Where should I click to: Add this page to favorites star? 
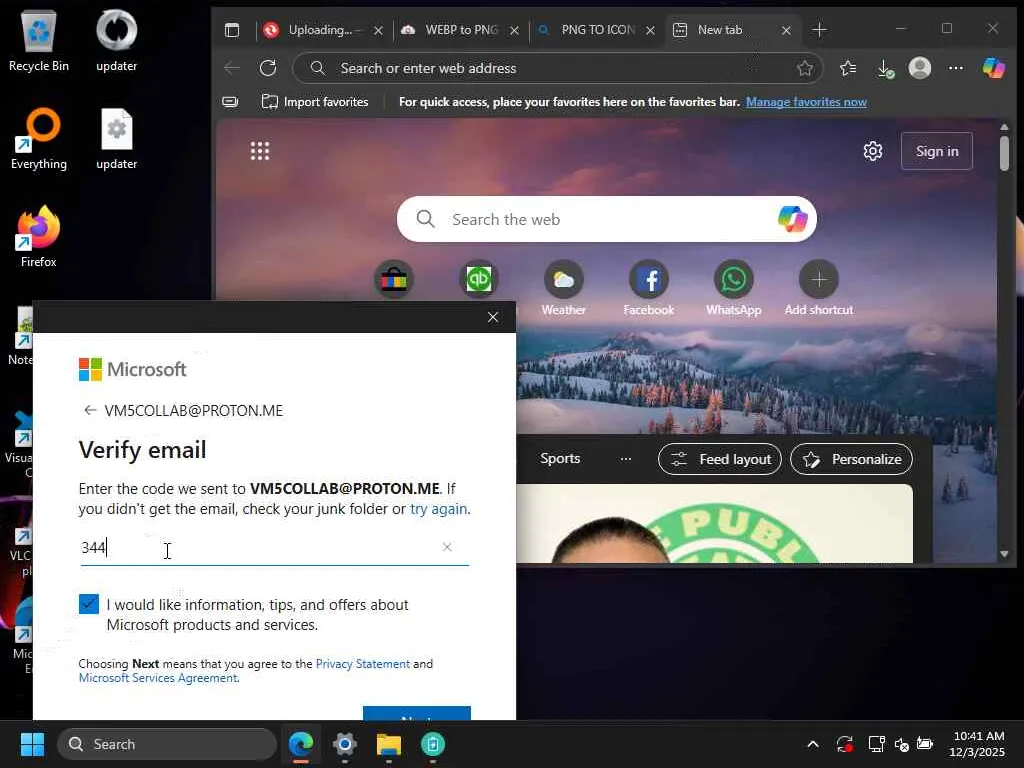tap(805, 68)
